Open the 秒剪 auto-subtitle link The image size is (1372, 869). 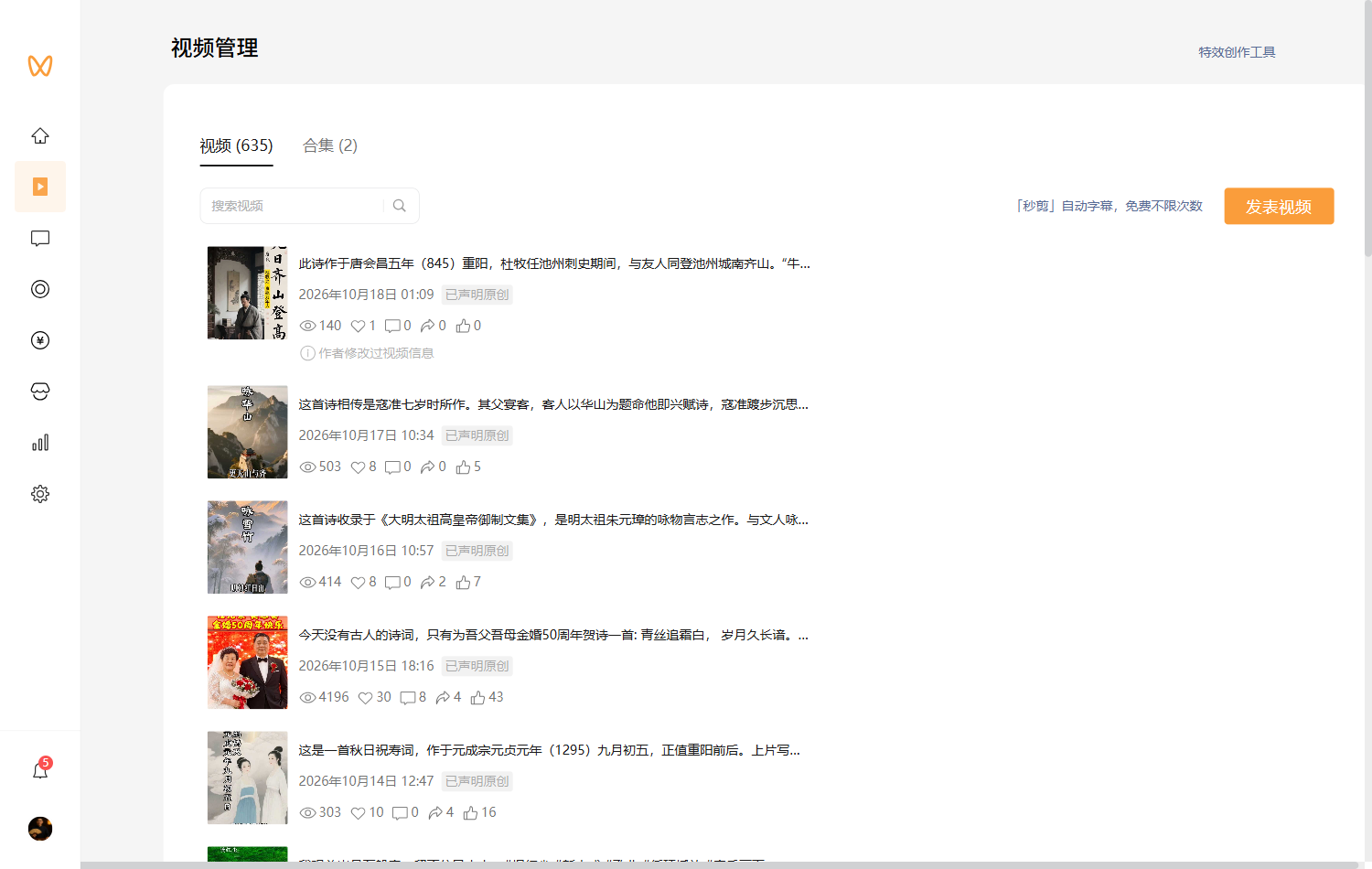click(x=1109, y=206)
